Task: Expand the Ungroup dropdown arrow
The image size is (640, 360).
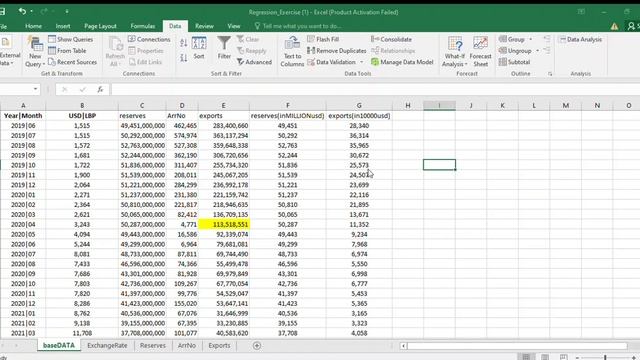Action: (x=537, y=51)
